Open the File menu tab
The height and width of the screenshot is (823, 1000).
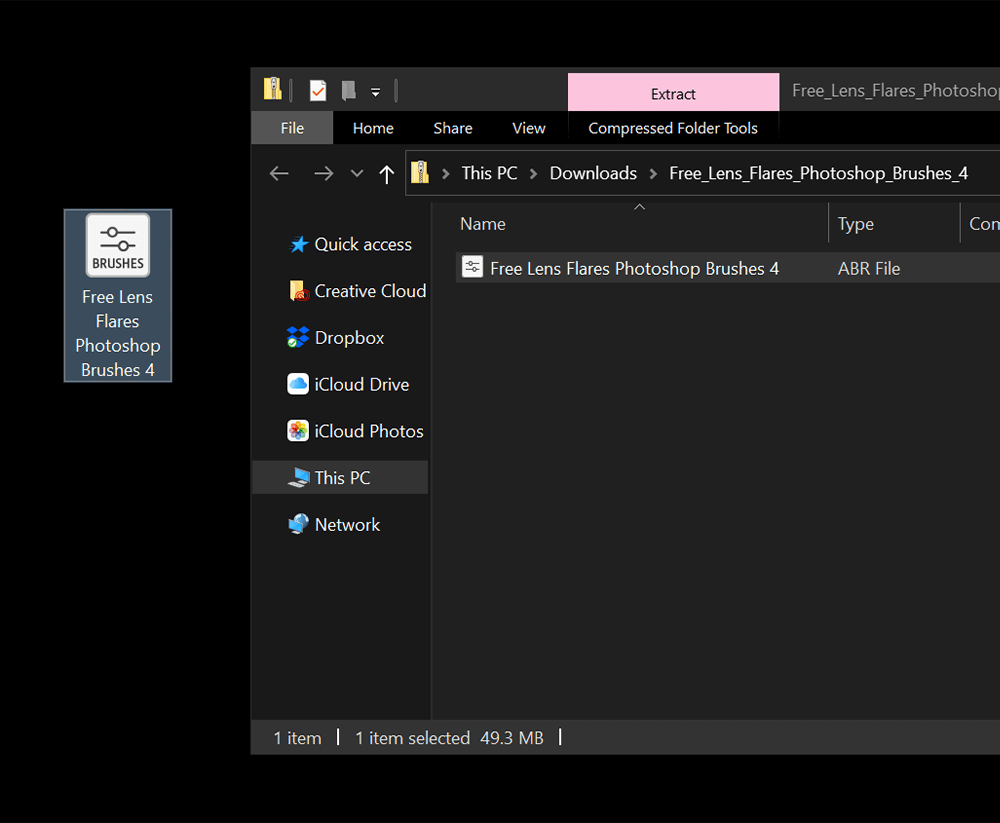[292, 128]
